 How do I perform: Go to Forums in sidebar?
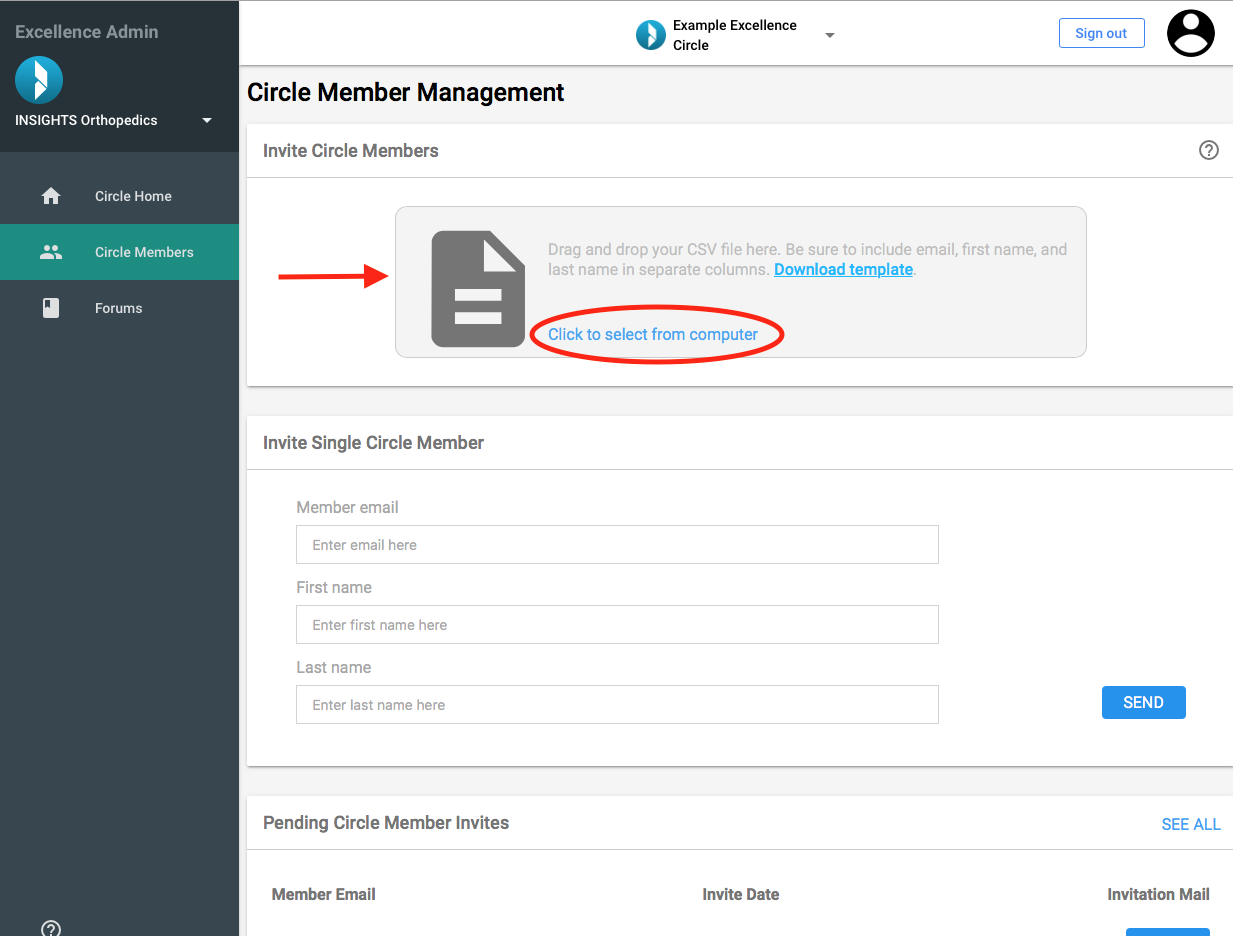tap(118, 308)
